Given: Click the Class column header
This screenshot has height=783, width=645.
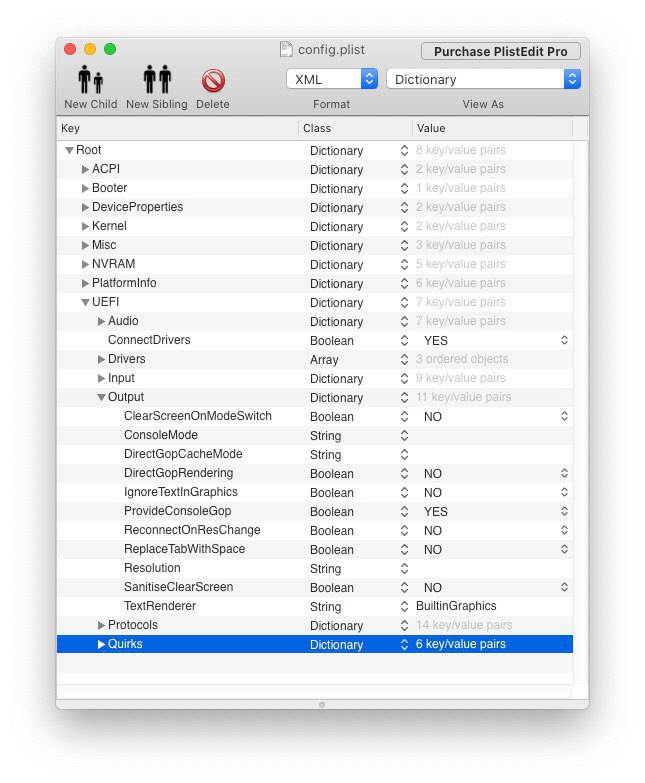Looking at the screenshot, I should pyautogui.click(x=355, y=128).
